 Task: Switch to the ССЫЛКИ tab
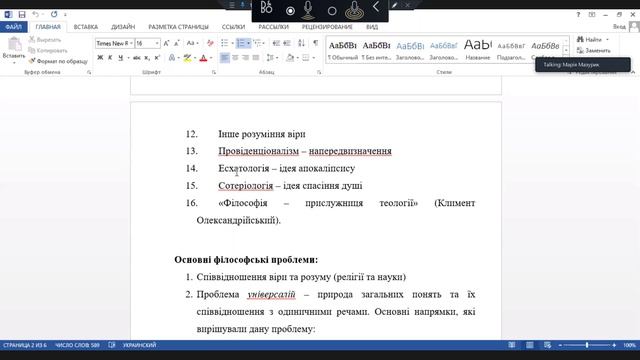tap(233, 27)
